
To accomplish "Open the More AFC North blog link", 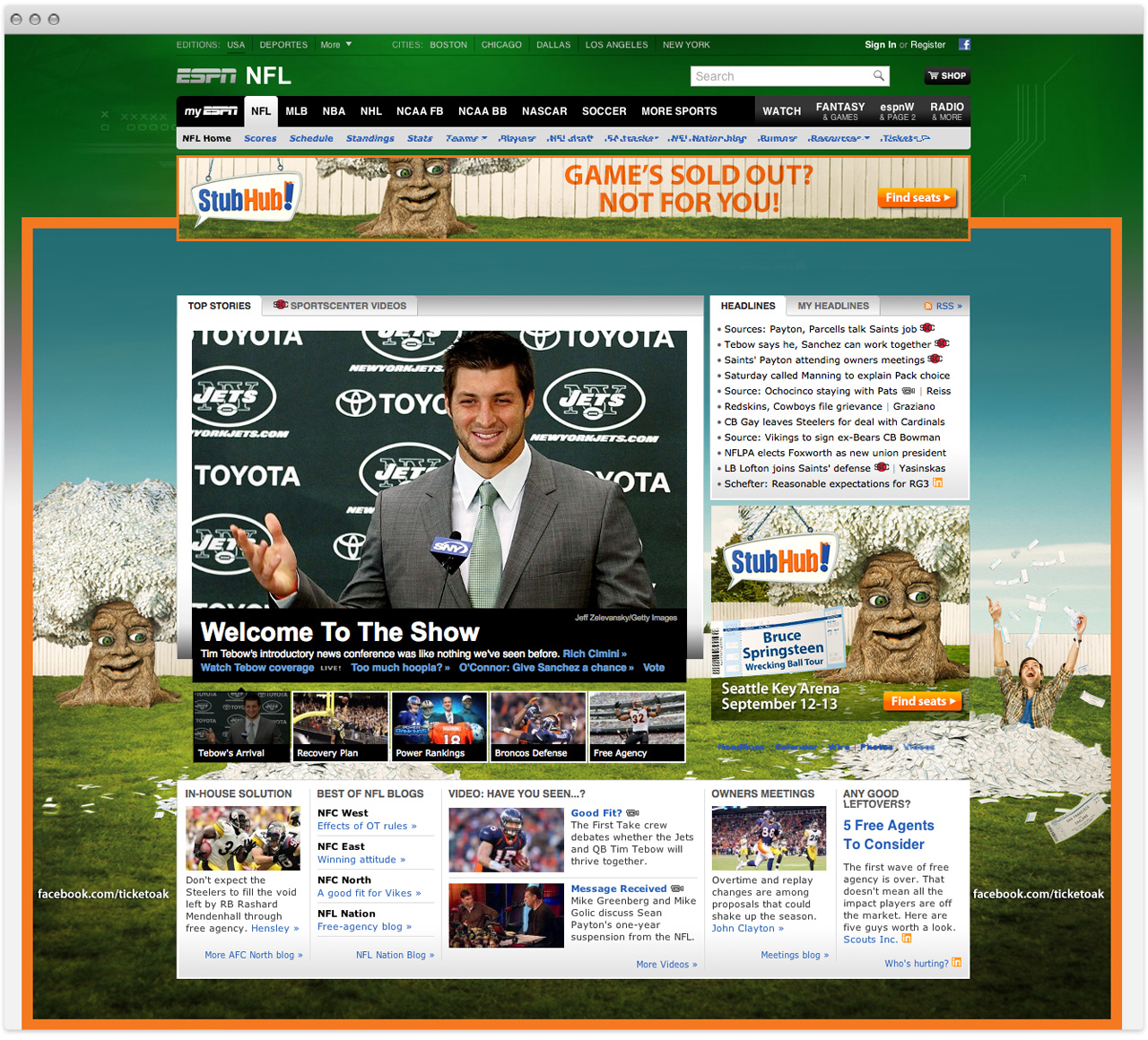I will coord(254,955).
